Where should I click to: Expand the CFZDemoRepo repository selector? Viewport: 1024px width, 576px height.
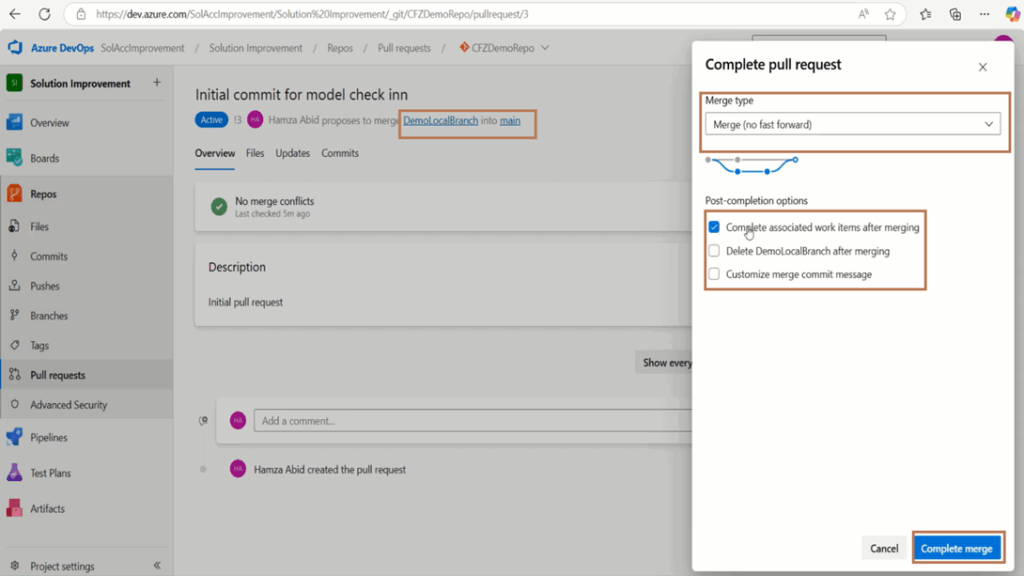click(x=545, y=48)
